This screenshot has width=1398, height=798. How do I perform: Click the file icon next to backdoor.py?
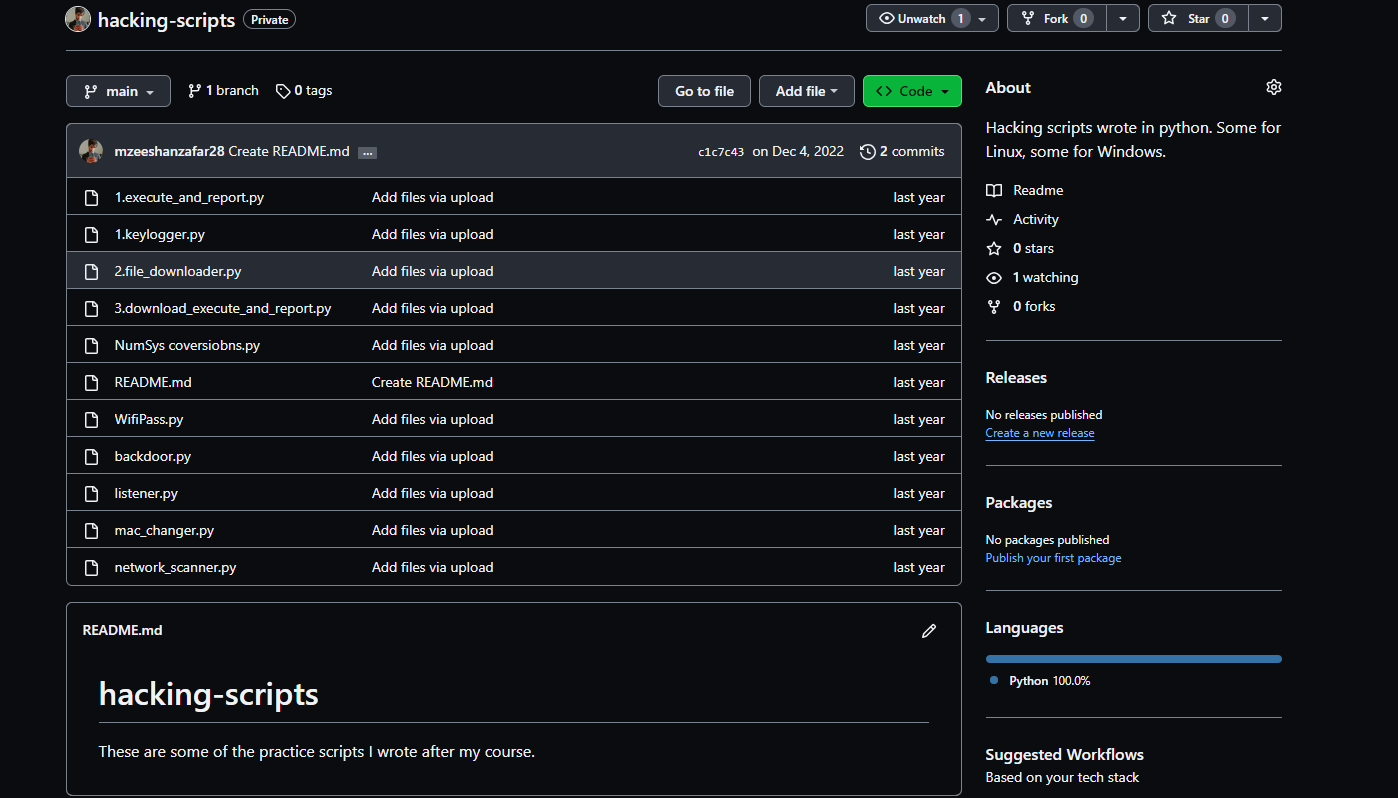click(92, 456)
